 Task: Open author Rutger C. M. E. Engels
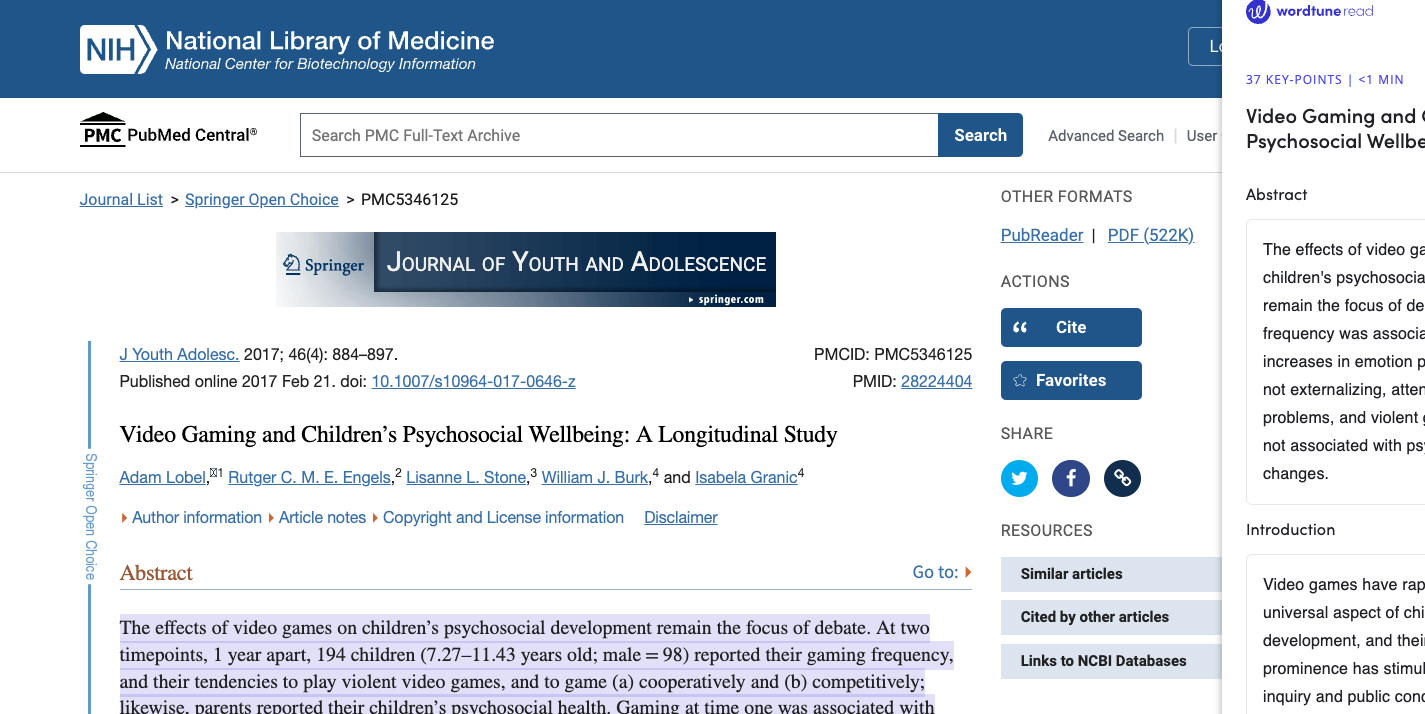[x=310, y=478]
